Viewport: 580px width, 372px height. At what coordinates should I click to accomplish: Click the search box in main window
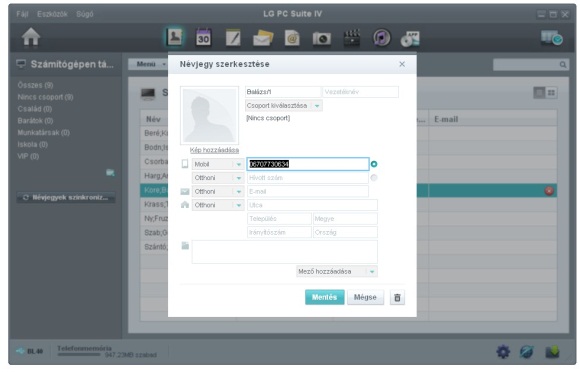pos(531,65)
